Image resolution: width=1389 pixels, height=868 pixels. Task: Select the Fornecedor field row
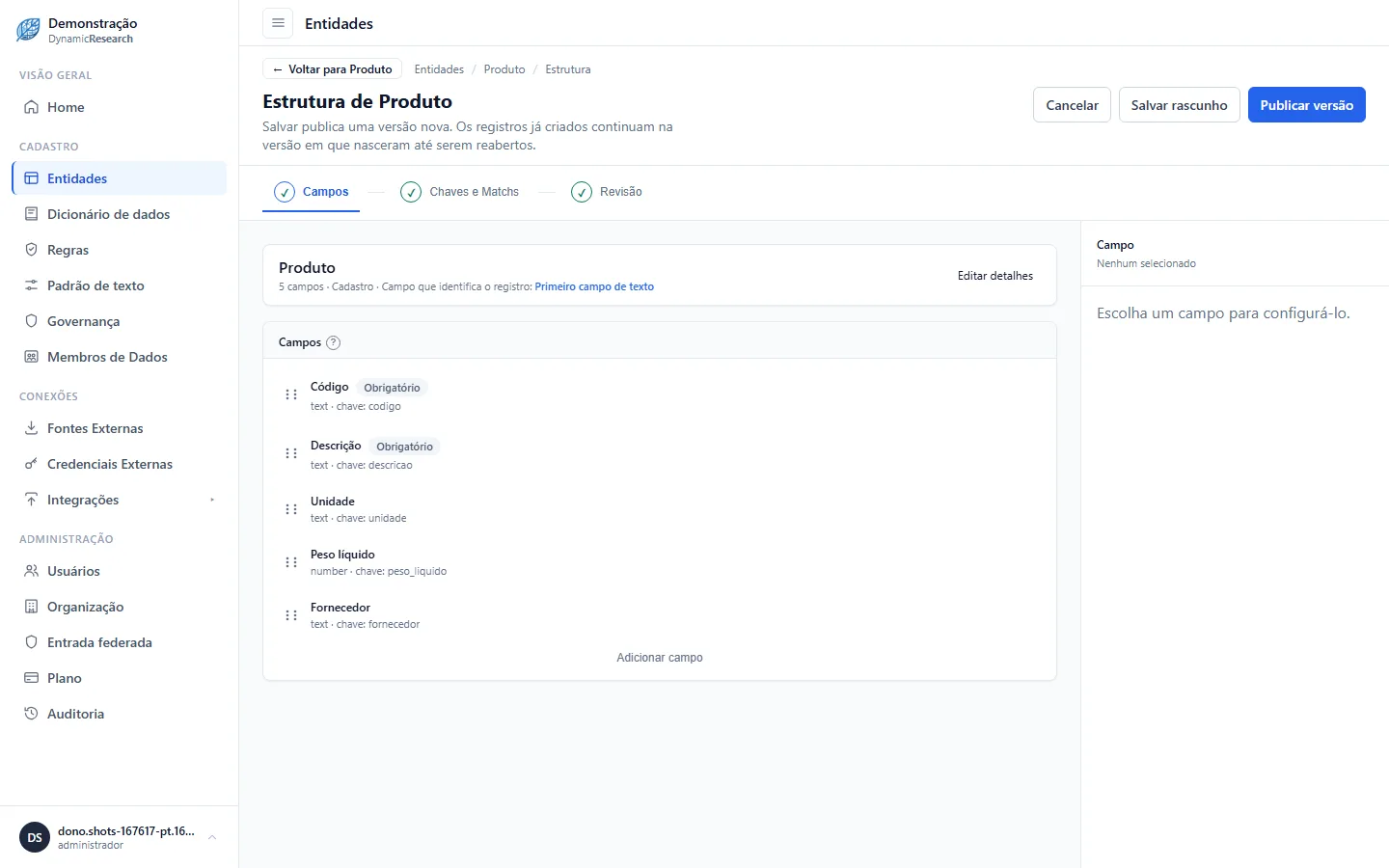coord(660,615)
